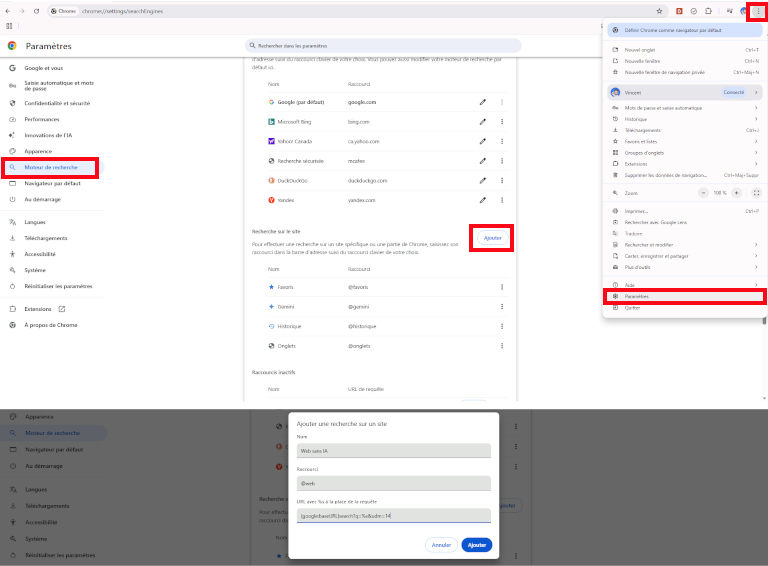This screenshot has width=768, height=566.
Task: Click Ajouter next to Recherche sur le site
Action: click(x=492, y=238)
